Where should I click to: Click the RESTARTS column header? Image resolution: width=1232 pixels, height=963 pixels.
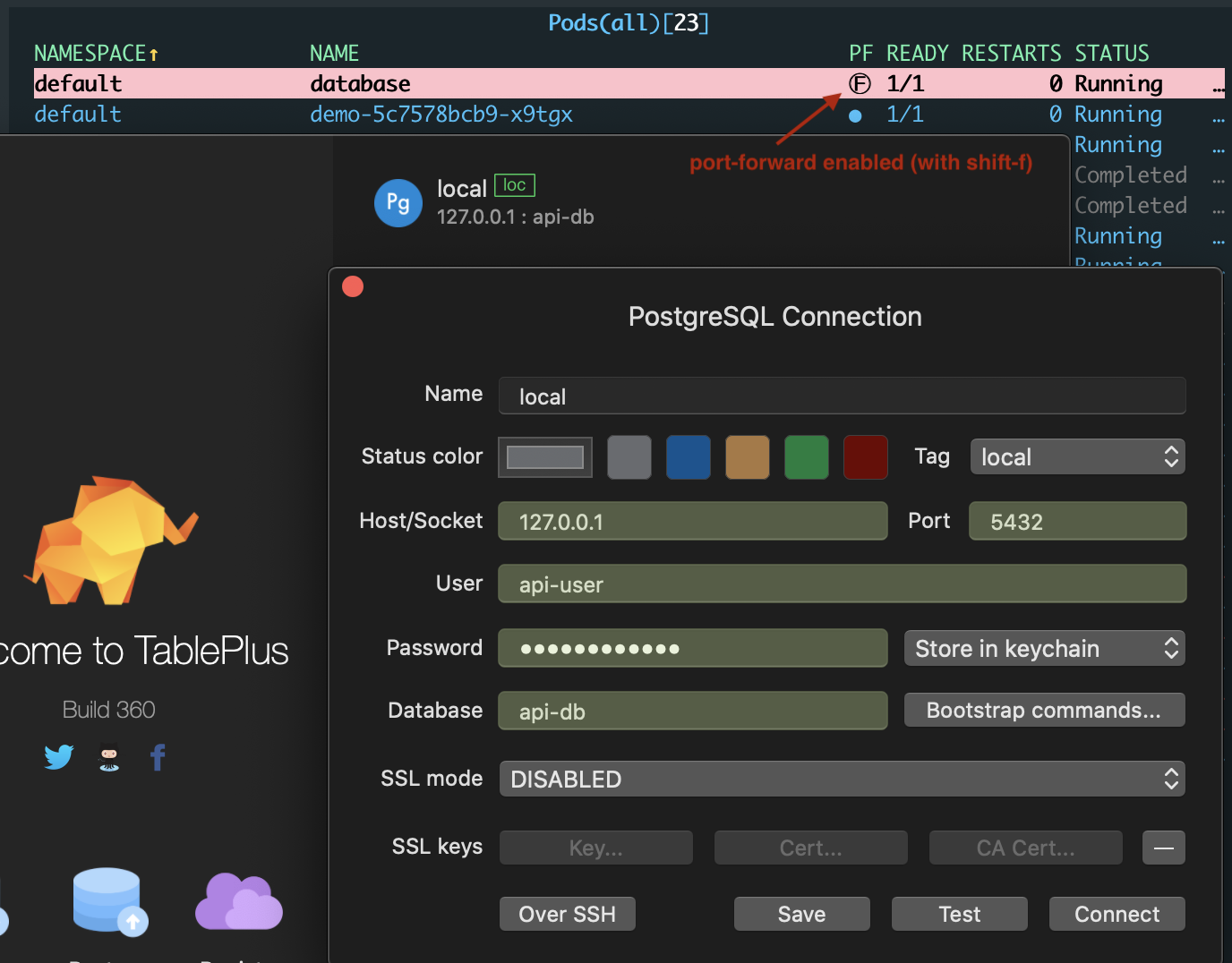click(x=1012, y=54)
